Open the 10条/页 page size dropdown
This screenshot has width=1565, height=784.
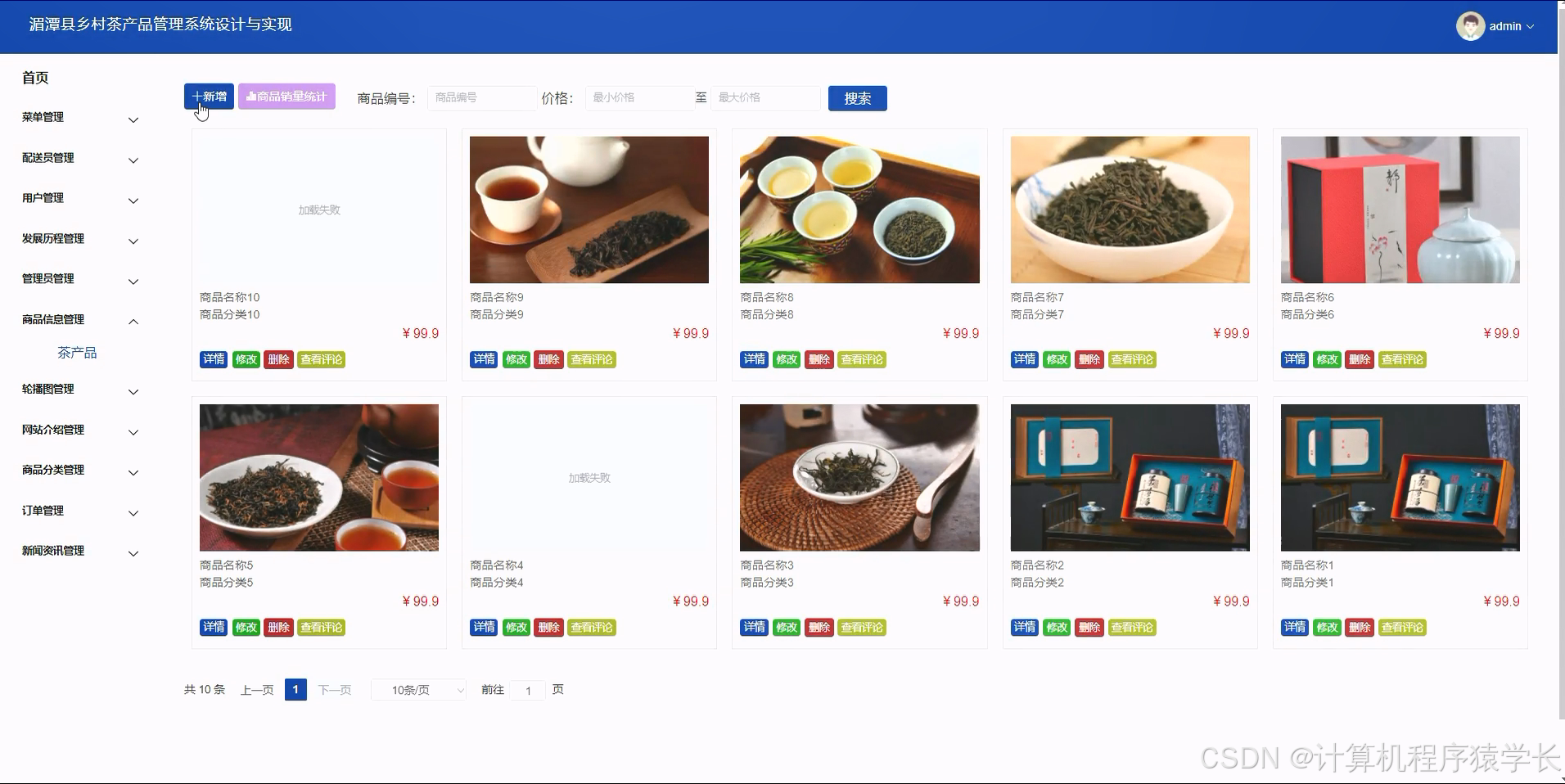(x=417, y=689)
